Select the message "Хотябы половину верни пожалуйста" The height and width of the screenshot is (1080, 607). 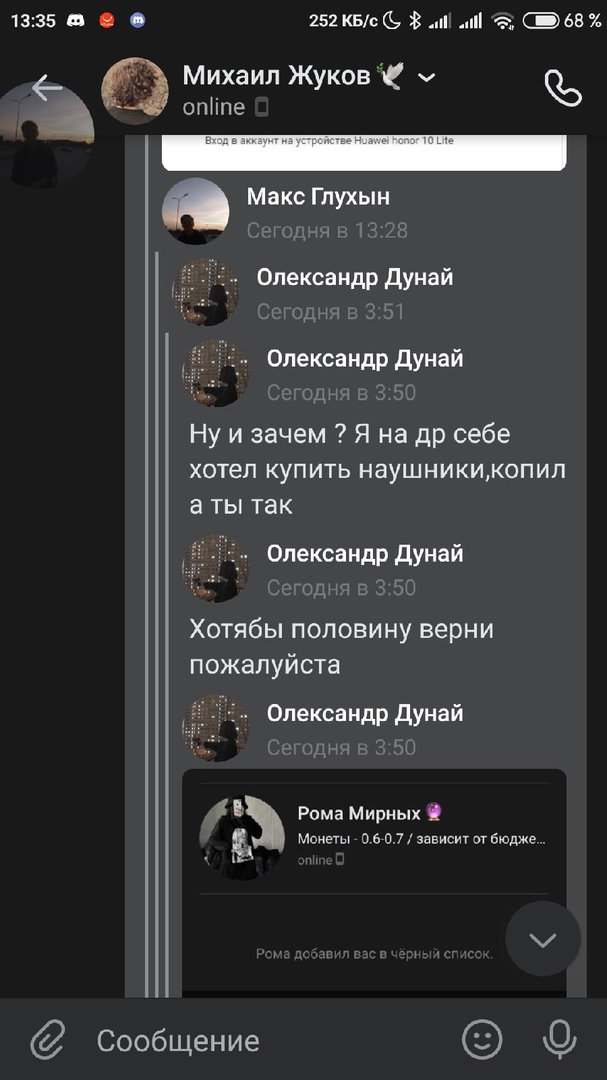click(x=342, y=646)
